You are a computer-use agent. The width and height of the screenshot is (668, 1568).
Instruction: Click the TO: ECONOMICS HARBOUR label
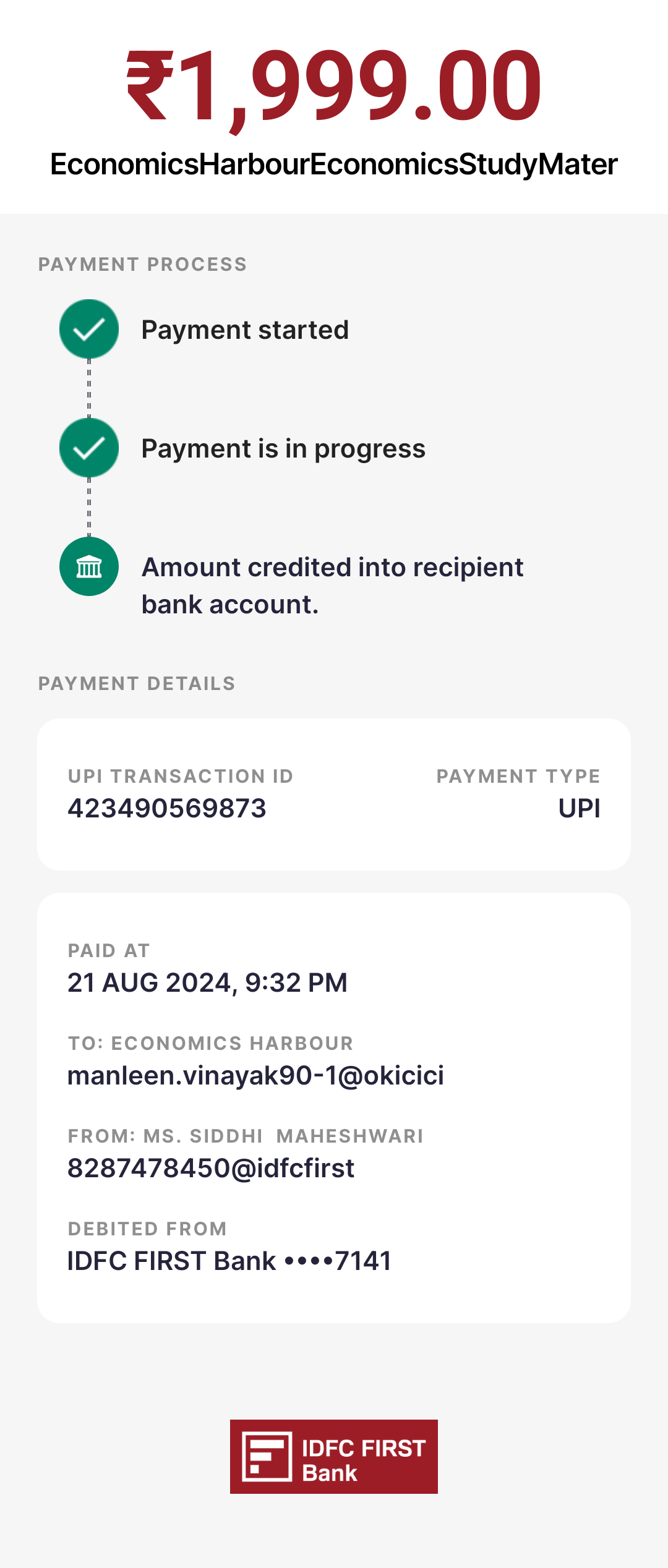tap(210, 1044)
